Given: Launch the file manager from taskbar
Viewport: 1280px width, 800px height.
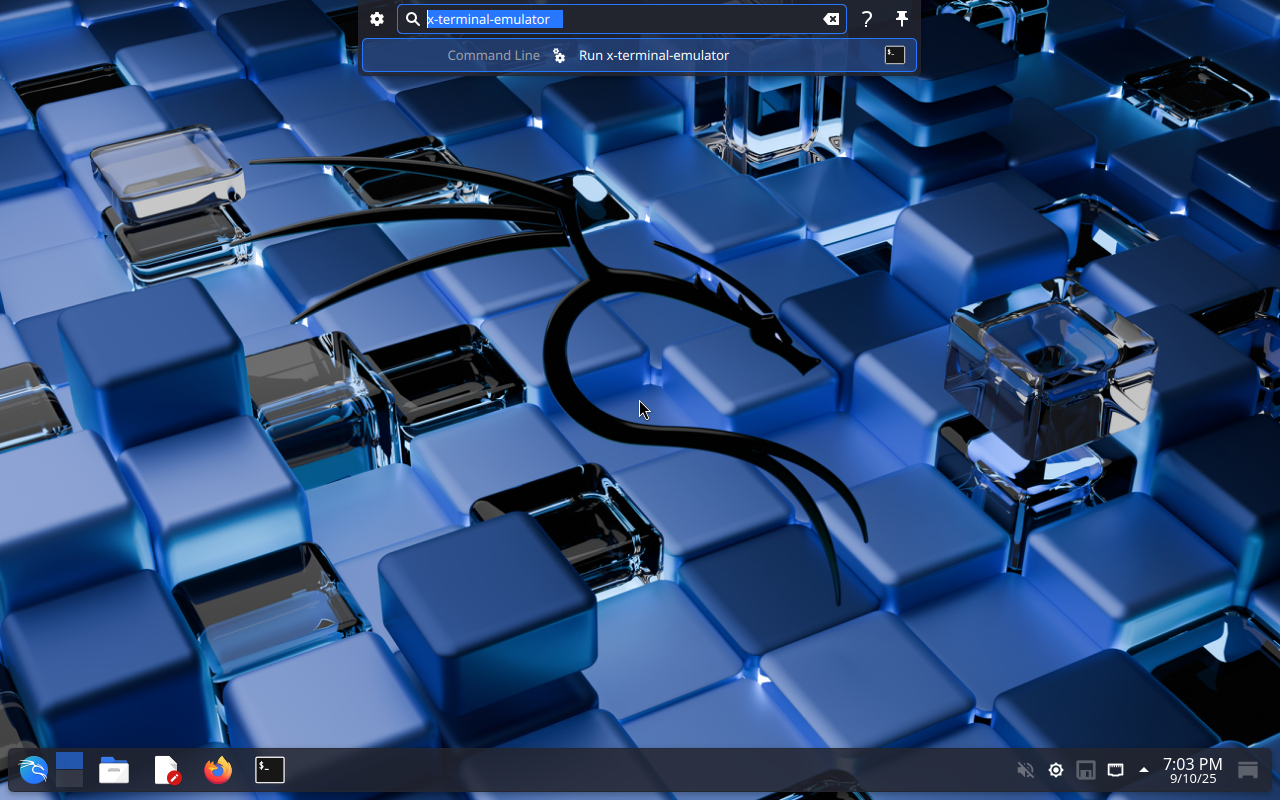Looking at the screenshot, I should pyautogui.click(x=114, y=770).
